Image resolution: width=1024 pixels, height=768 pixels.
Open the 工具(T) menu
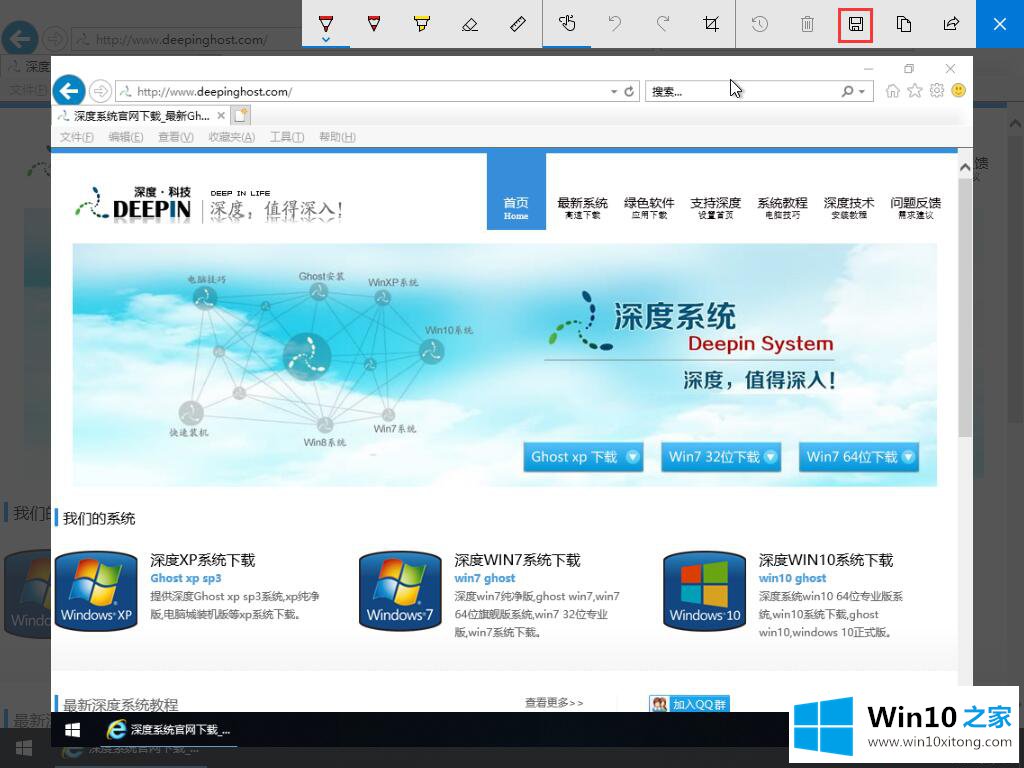click(287, 136)
